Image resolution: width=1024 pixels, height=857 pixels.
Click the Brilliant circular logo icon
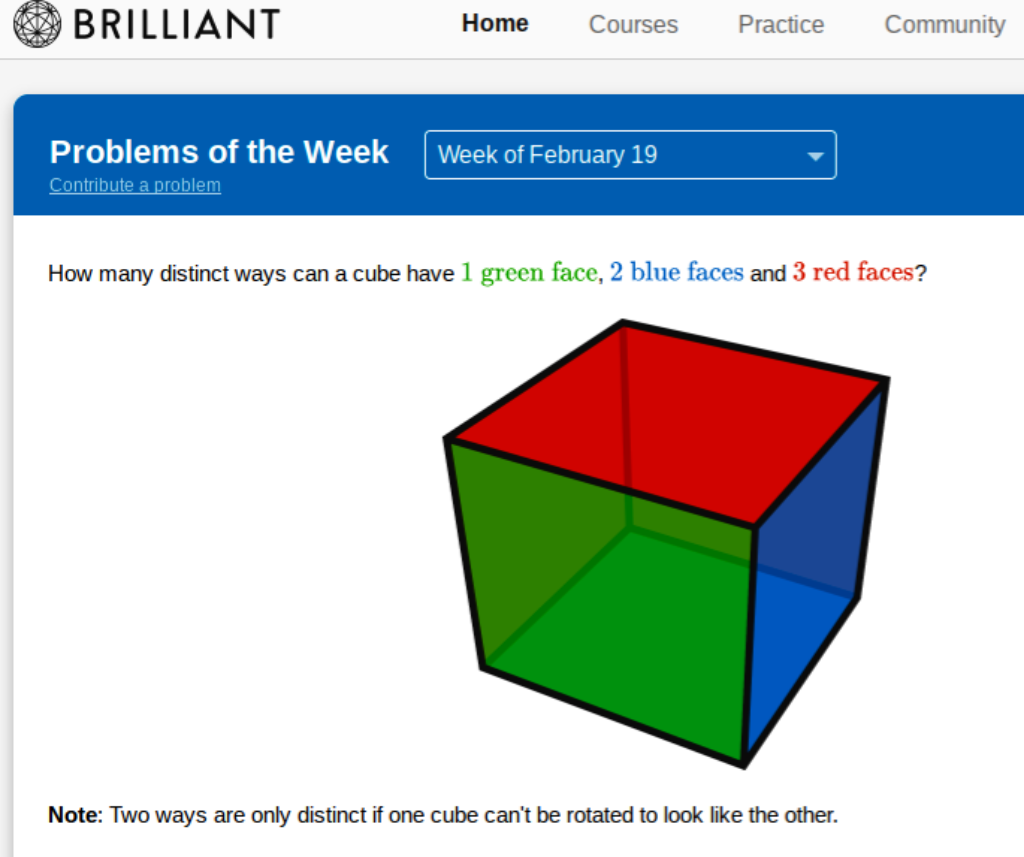point(37,23)
